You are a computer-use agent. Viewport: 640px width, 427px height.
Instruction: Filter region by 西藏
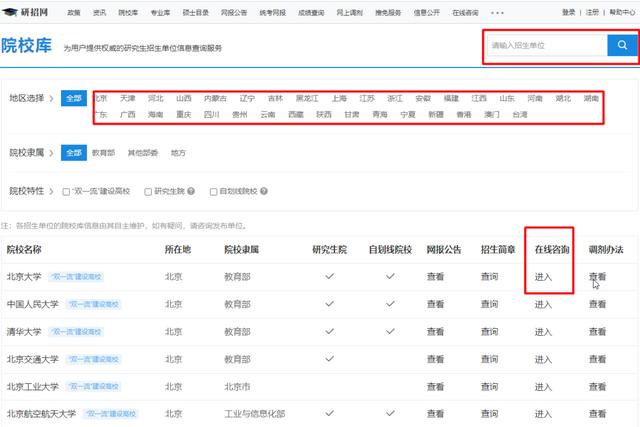(x=296, y=115)
